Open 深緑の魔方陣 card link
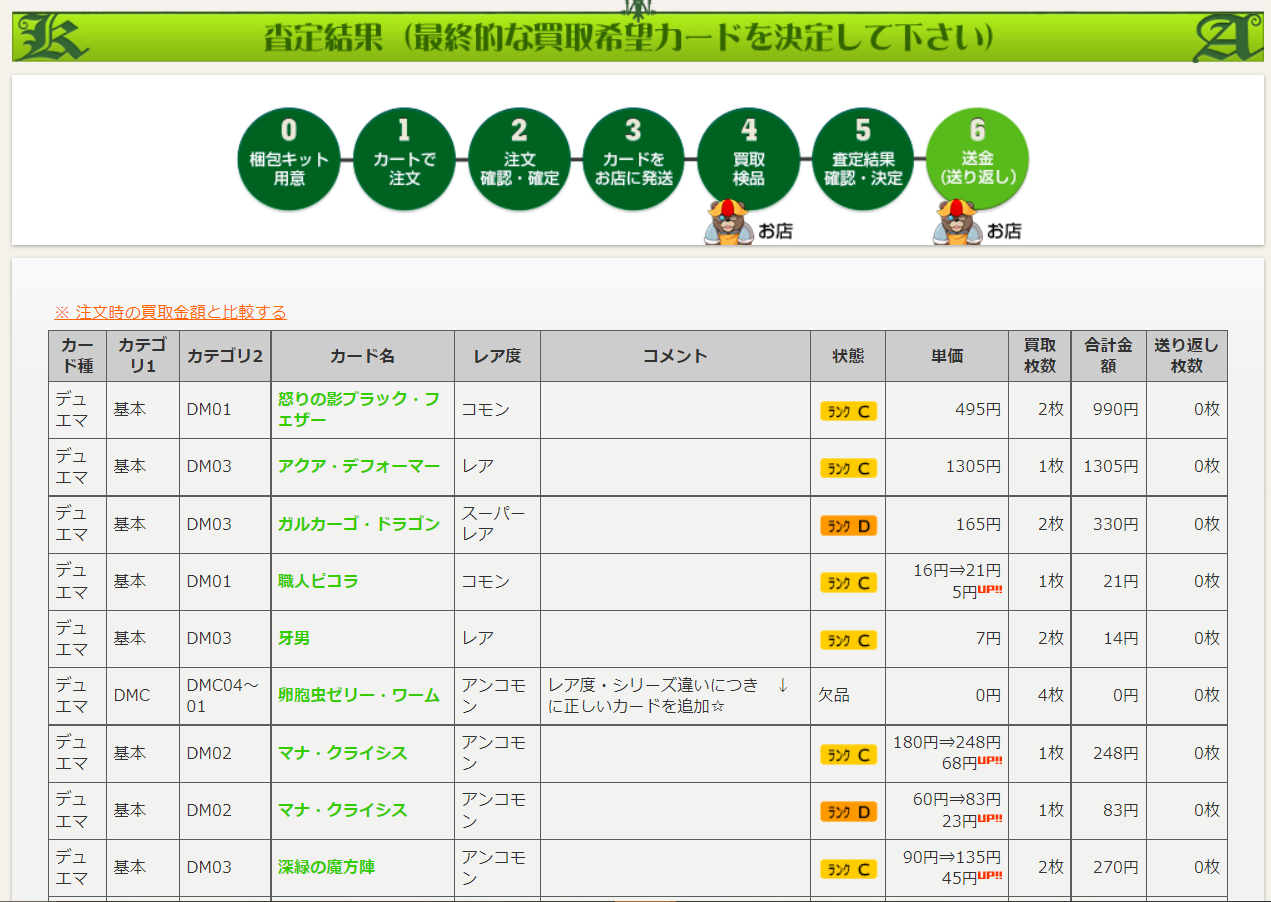The image size is (1271, 902). click(326, 867)
